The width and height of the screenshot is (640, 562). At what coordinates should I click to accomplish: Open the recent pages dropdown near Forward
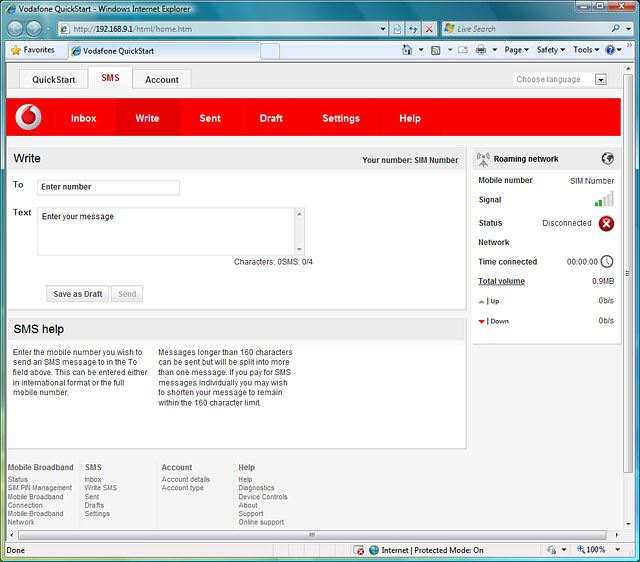click(x=48, y=29)
